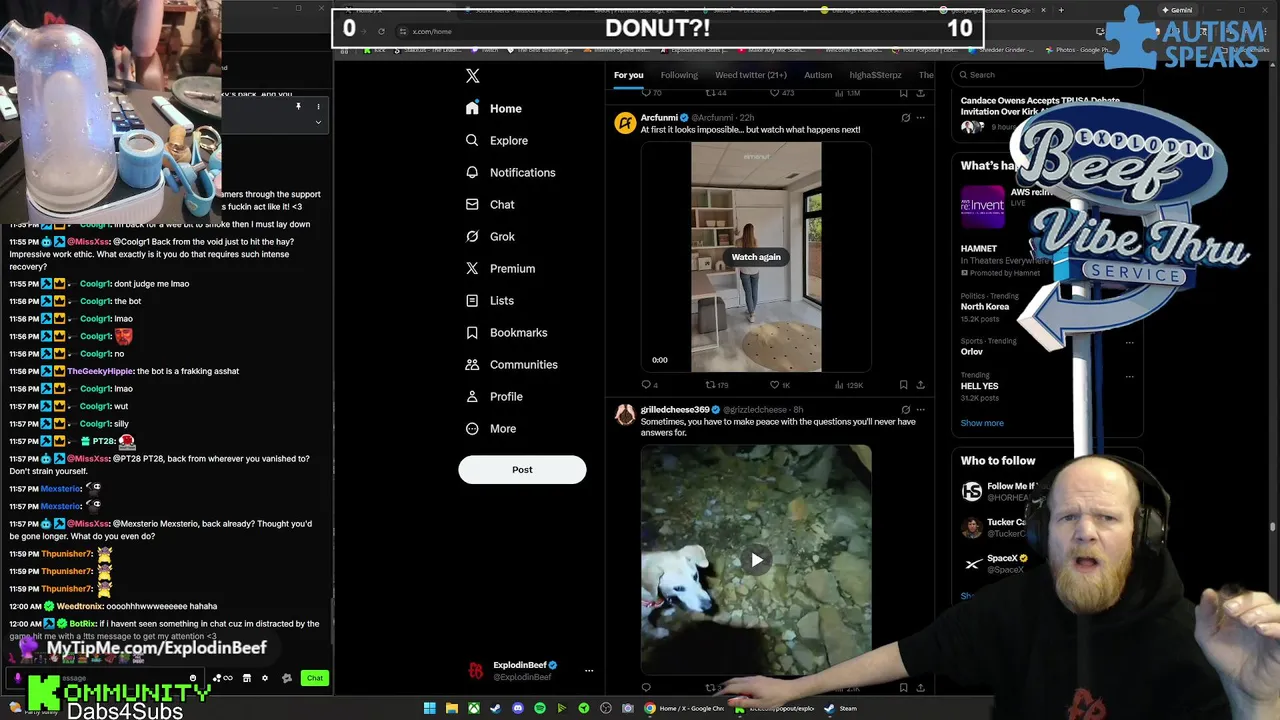The width and height of the screenshot is (1280, 720).
Task: Open the Explore page
Action: [497, 140]
